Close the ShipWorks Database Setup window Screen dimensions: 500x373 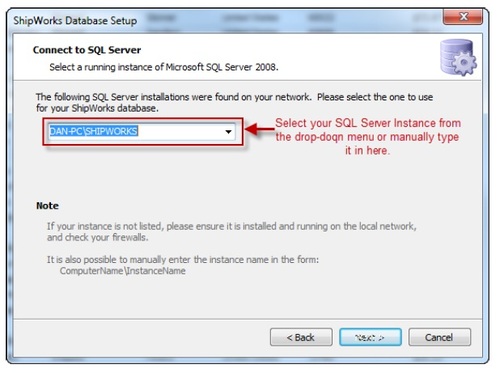463,16
